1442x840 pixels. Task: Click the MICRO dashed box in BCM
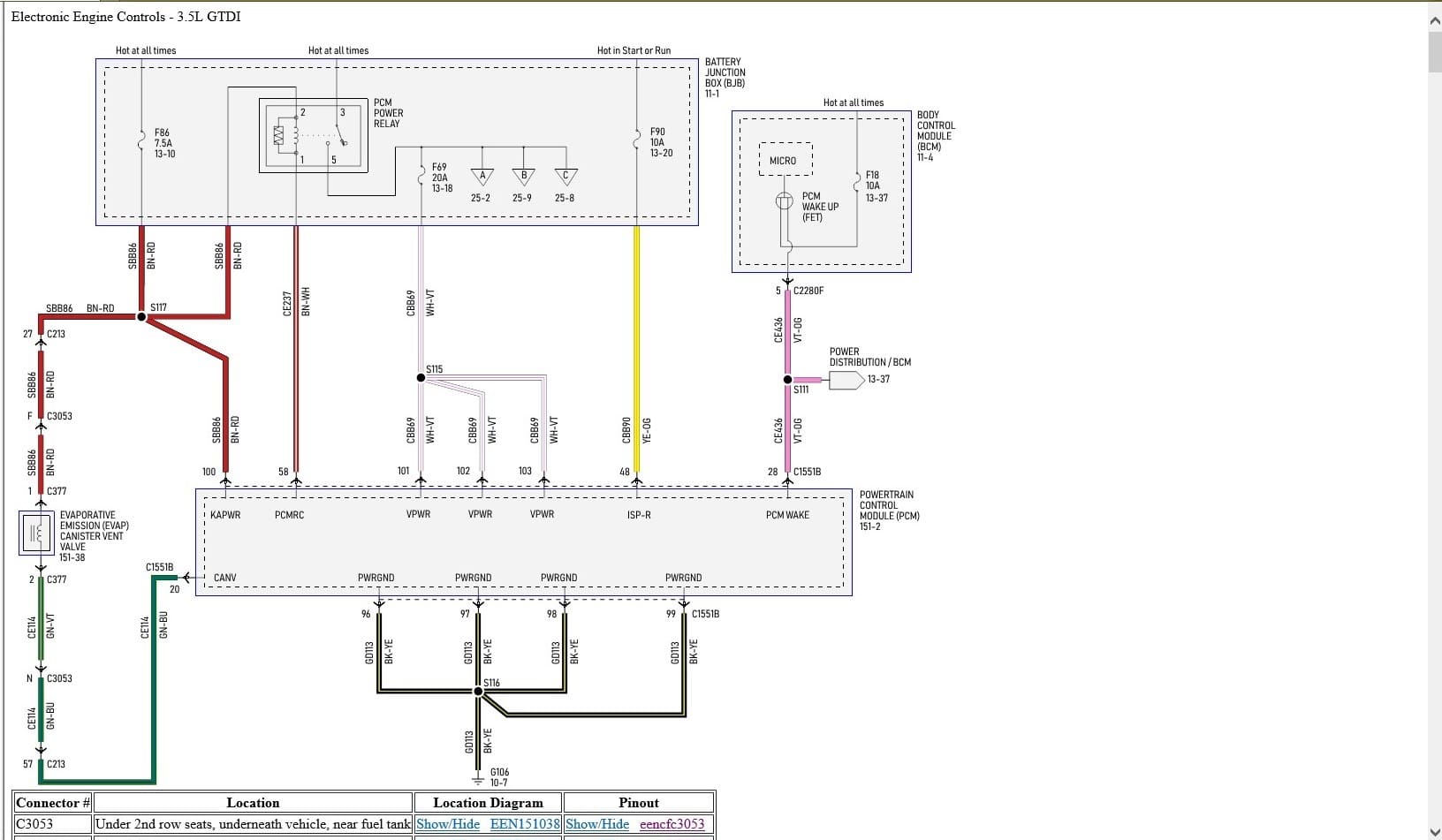point(785,161)
